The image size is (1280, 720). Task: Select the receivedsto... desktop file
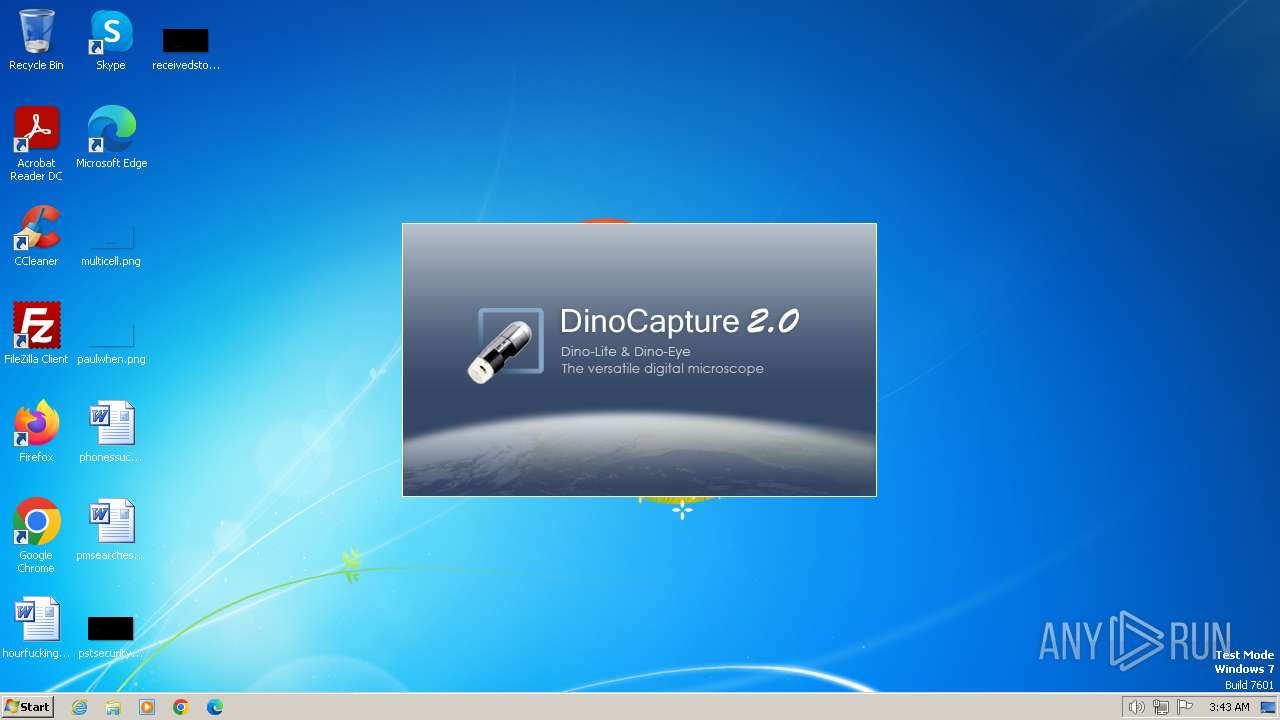pyautogui.click(x=186, y=48)
